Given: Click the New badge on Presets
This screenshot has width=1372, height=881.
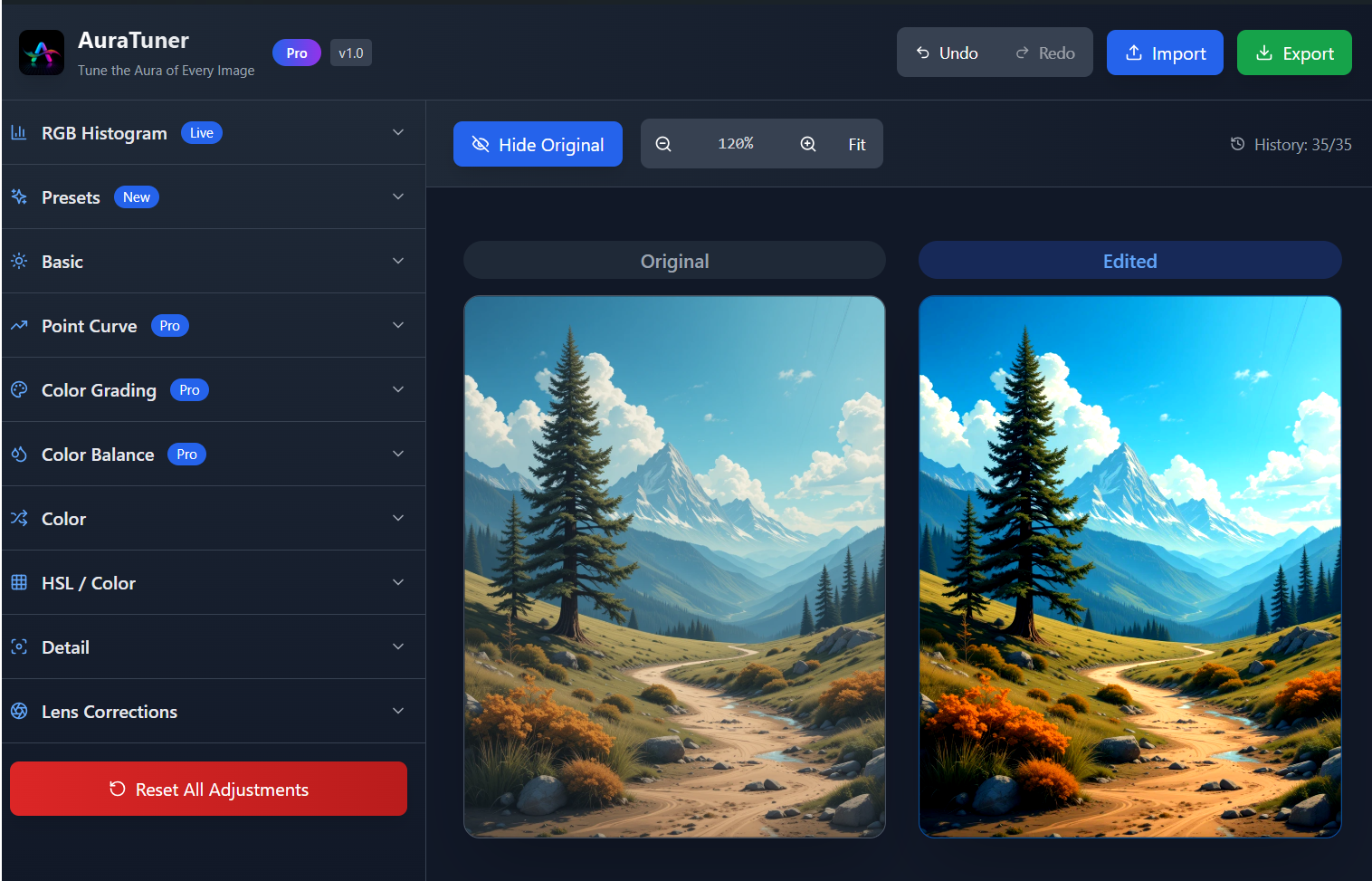Looking at the screenshot, I should pos(137,196).
